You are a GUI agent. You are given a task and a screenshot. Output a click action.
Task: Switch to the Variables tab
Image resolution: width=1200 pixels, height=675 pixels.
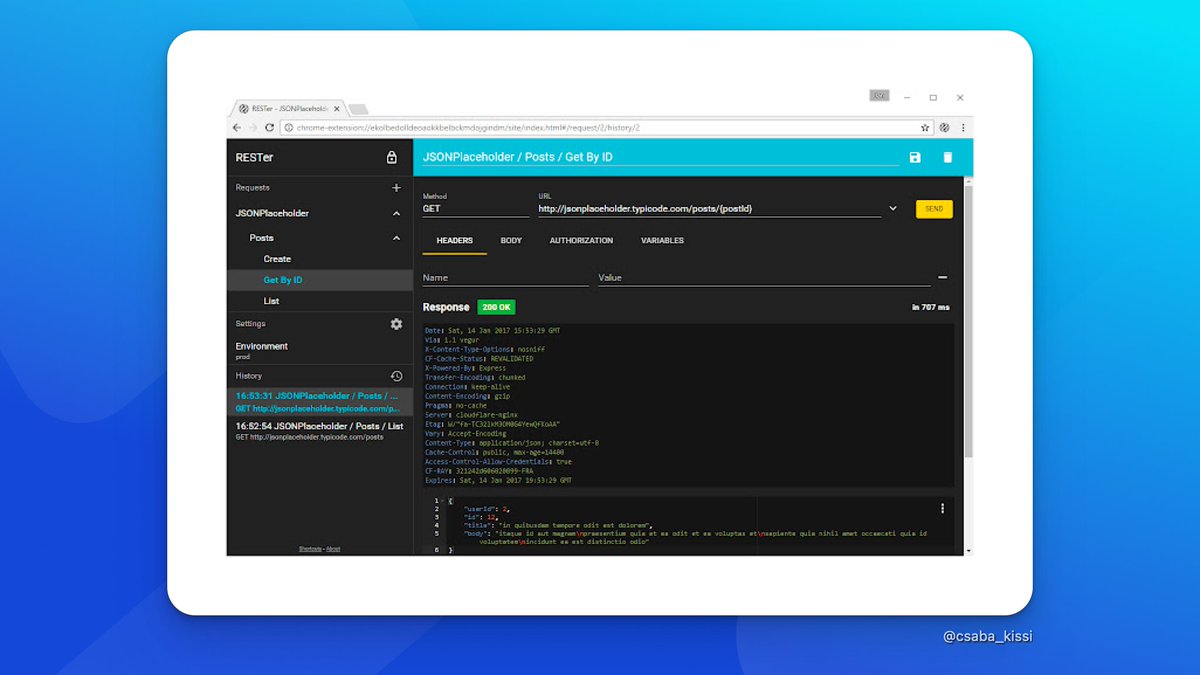tap(662, 241)
